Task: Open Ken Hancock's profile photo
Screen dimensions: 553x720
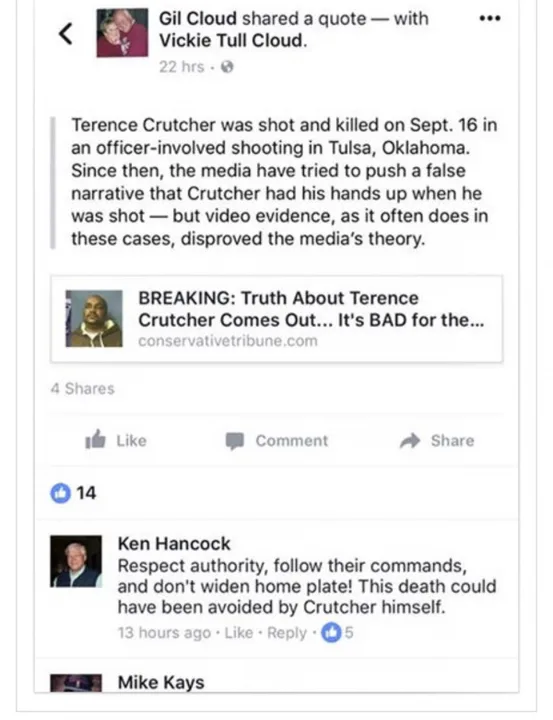Action: coord(76,561)
